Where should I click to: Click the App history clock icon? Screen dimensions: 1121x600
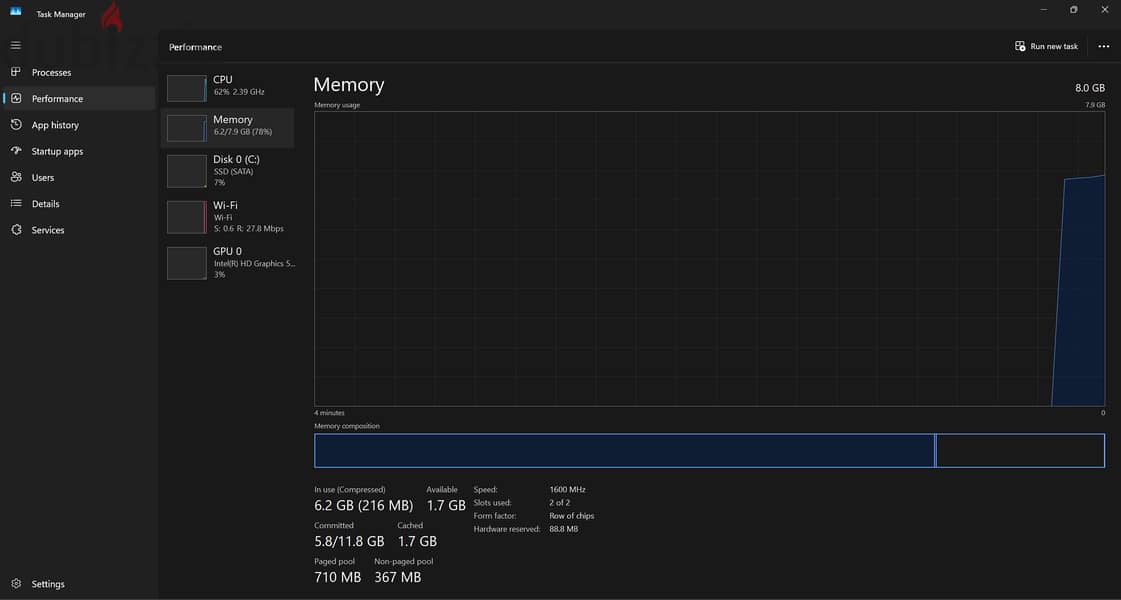pyautogui.click(x=16, y=124)
